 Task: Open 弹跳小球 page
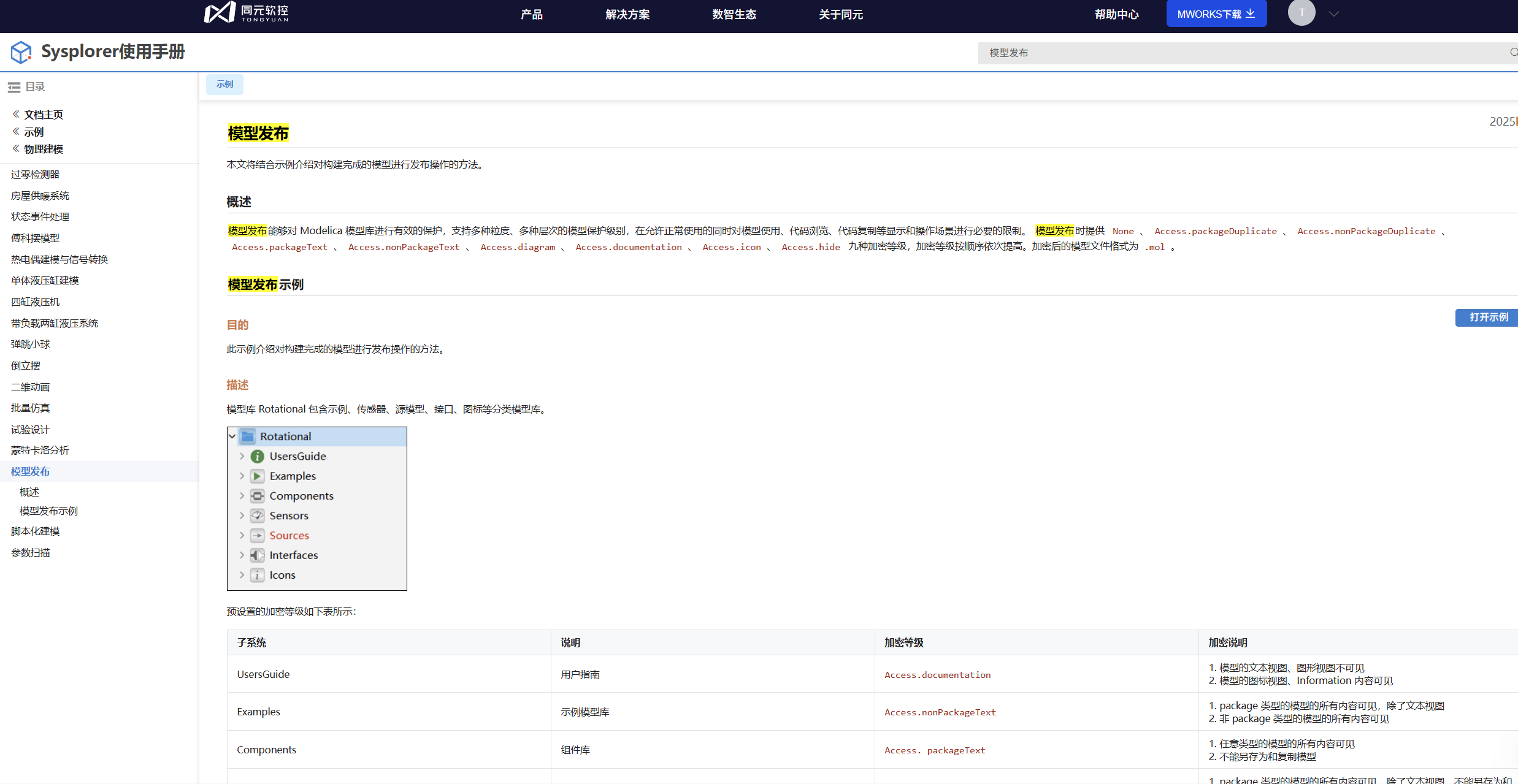pyautogui.click(x=31, y=344)
